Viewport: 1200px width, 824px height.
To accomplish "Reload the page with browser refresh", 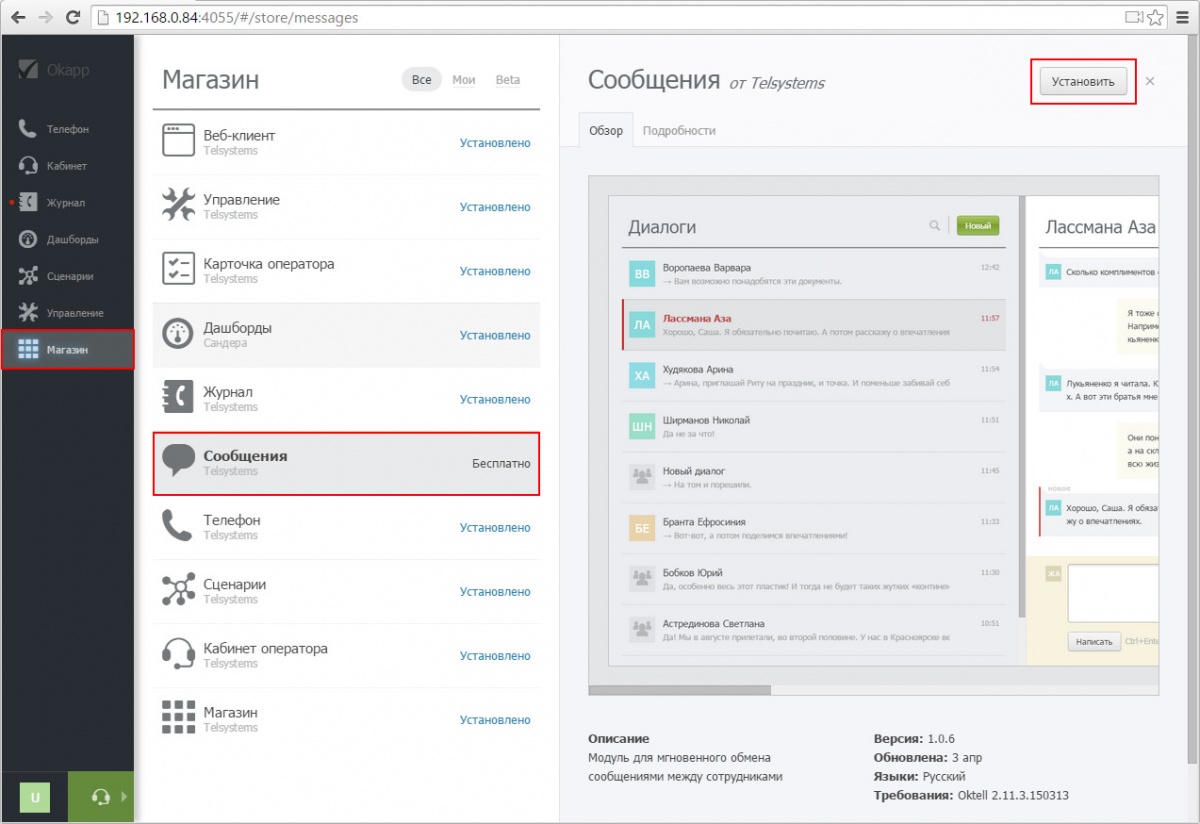I will tap(72, 17).
